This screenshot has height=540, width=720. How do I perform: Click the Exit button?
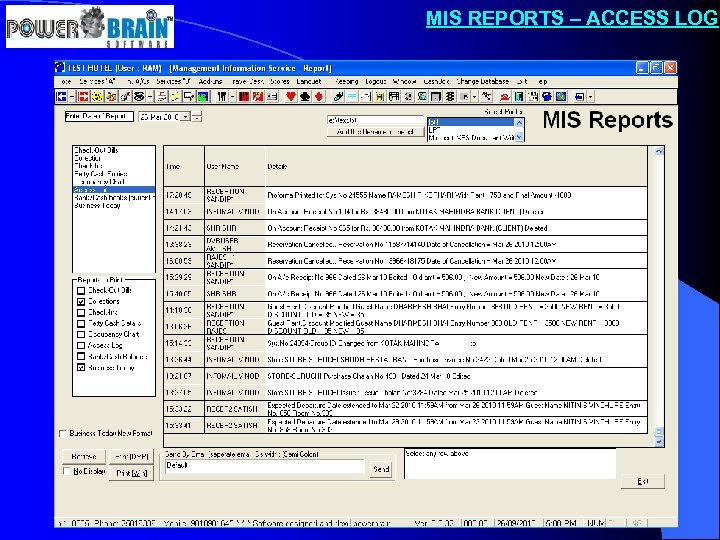point(642,481)
